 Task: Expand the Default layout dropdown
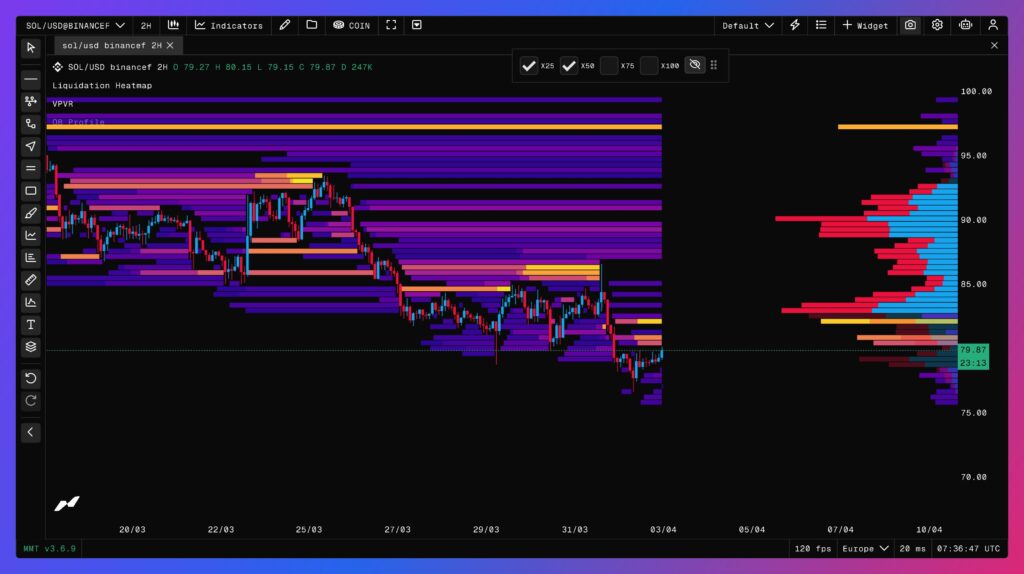pos(748,25)
